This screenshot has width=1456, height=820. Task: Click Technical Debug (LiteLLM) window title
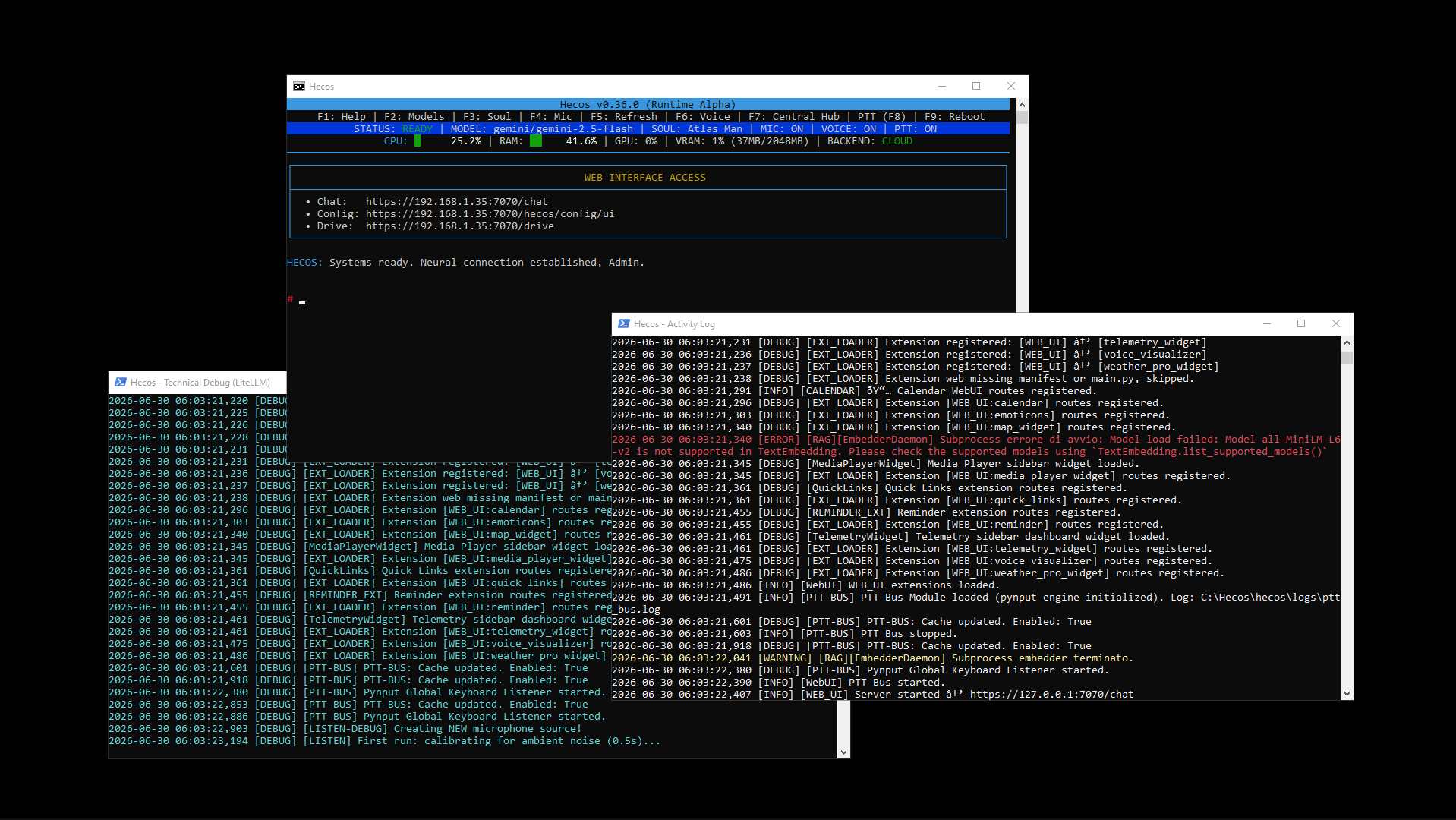[200, 383]
